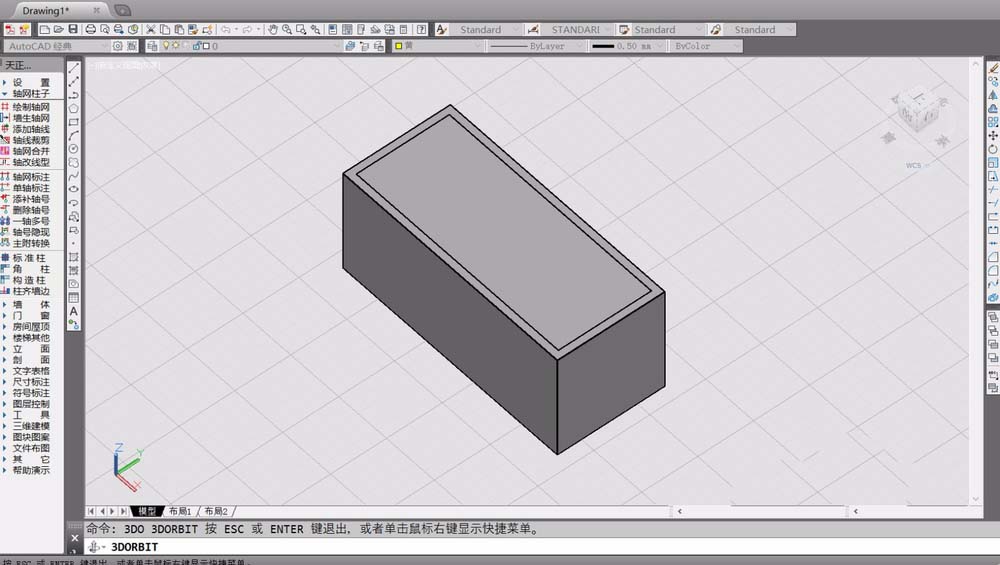Screen dimensions: 1000x565
Task: Click the Undo arrow icon
Action: (x=225, y=29)
